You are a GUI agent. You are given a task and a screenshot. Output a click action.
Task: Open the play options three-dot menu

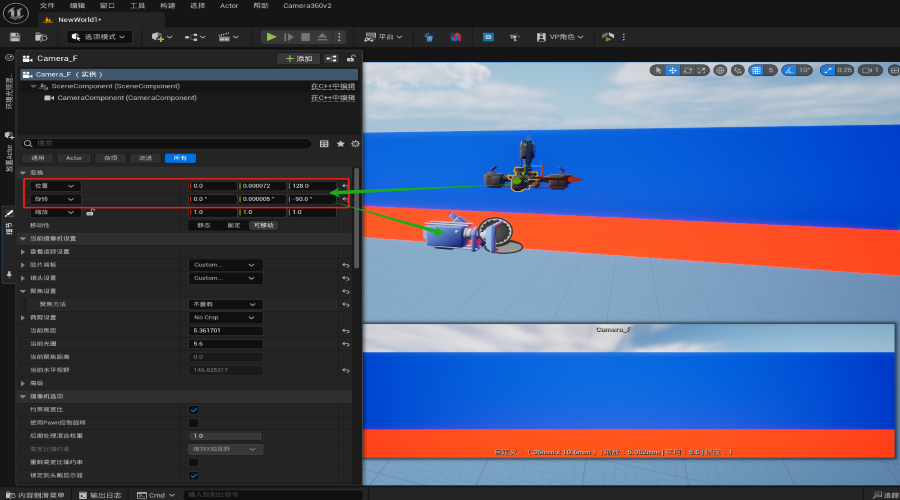coord(339,37)
